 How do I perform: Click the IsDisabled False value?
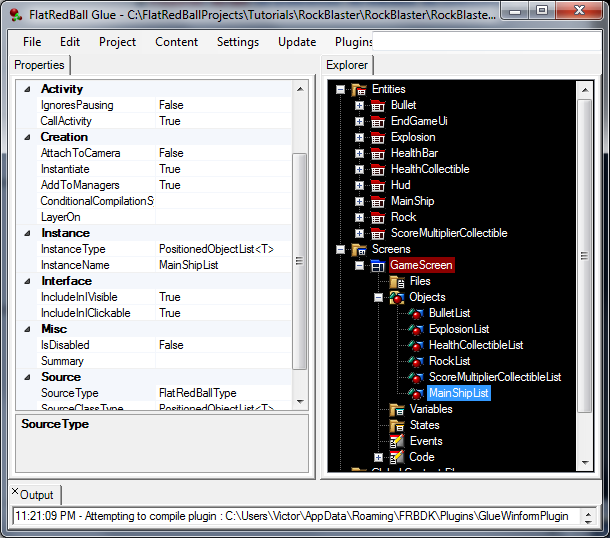(223, 345)
